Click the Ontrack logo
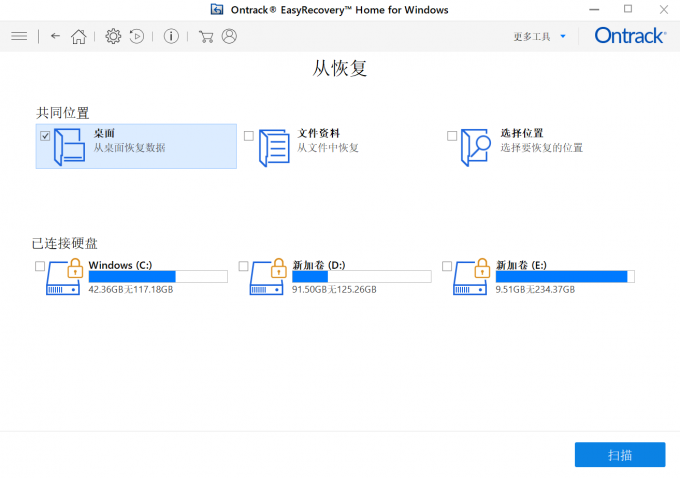 [630, 36]
